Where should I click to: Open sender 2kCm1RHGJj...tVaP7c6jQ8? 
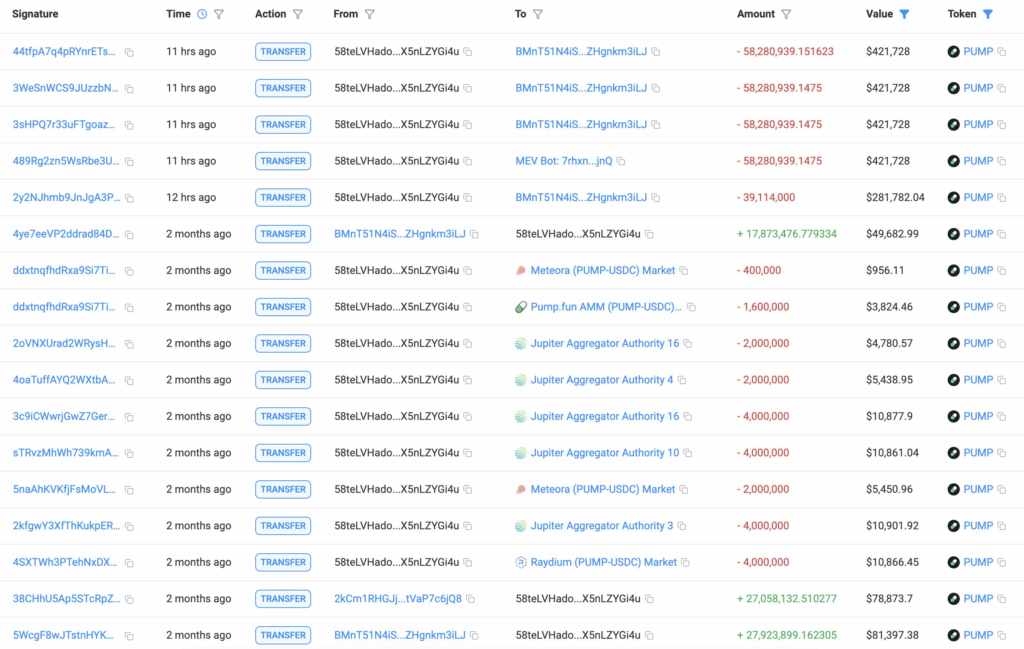(x=398, y=598)
